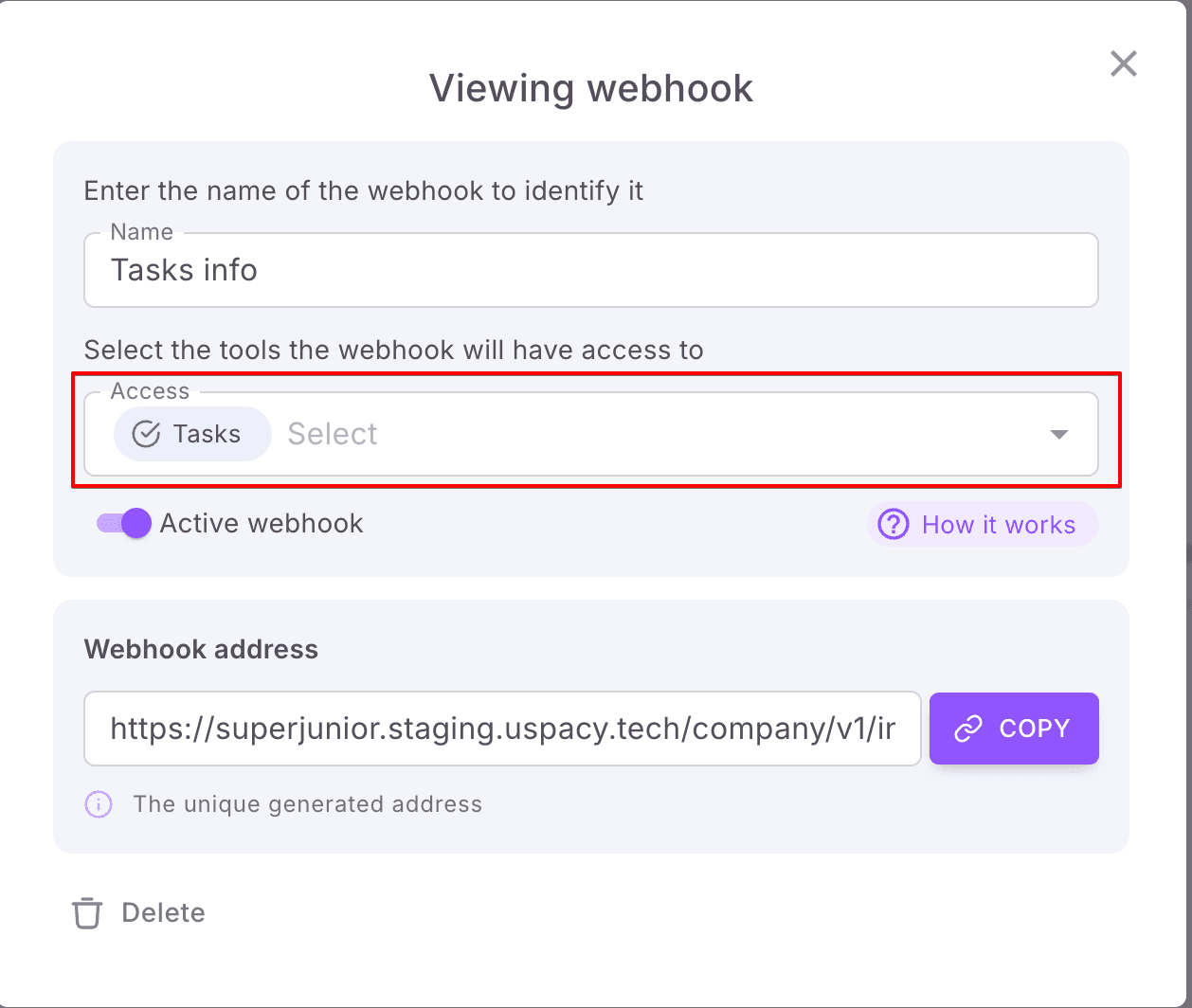Click the Select placeholder in Access field

point(333,434)
